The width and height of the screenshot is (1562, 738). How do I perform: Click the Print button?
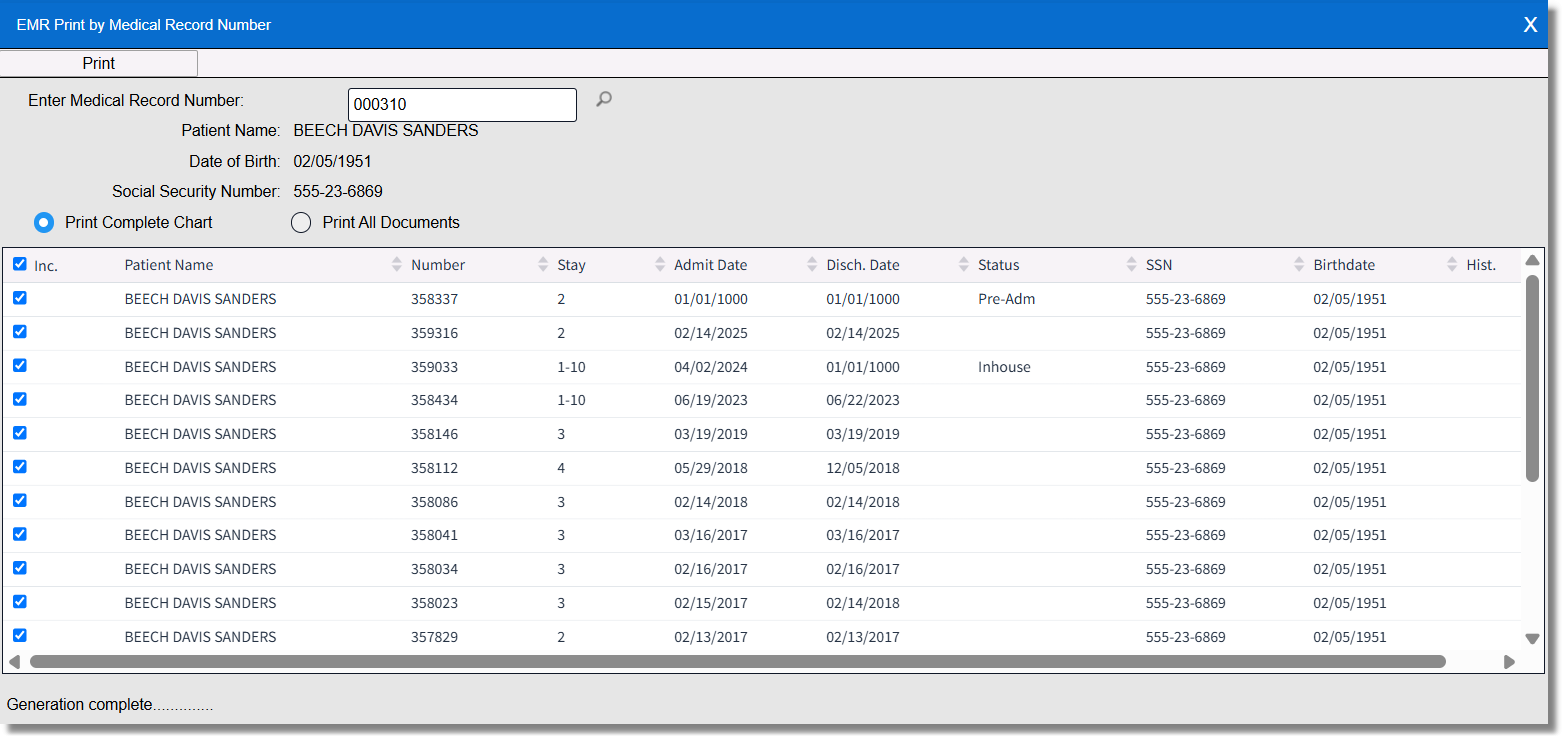pos(99,63)
